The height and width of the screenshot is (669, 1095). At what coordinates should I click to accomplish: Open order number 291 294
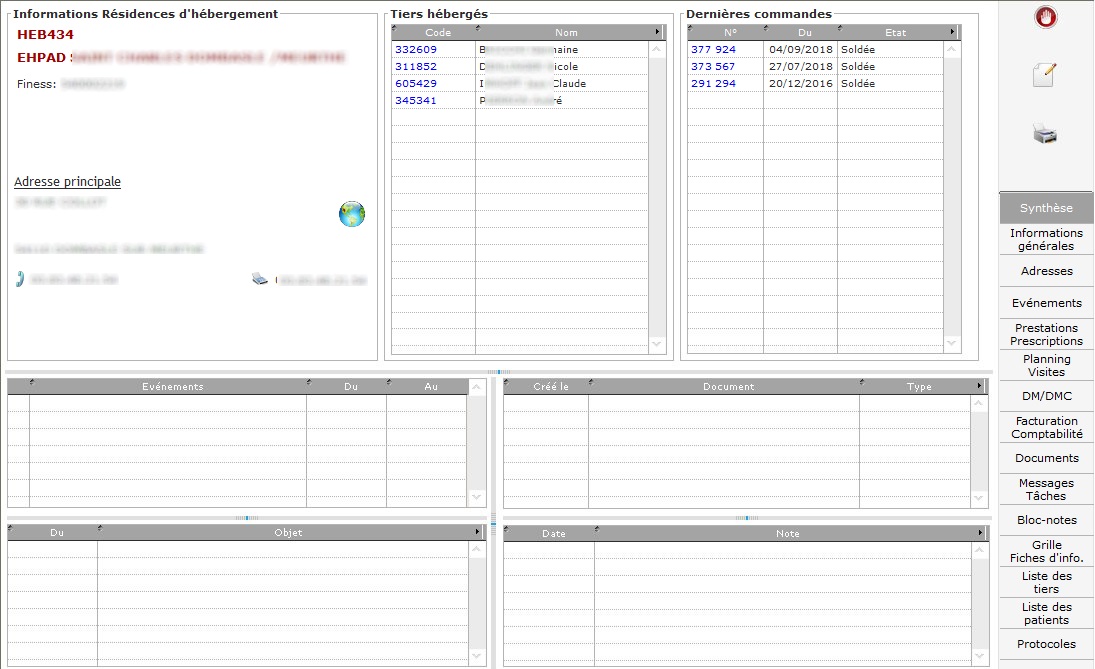coord(713,83)
